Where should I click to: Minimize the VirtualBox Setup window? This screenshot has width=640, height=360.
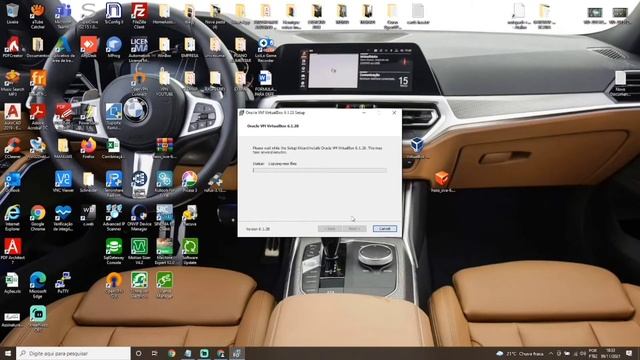[364, 113]
